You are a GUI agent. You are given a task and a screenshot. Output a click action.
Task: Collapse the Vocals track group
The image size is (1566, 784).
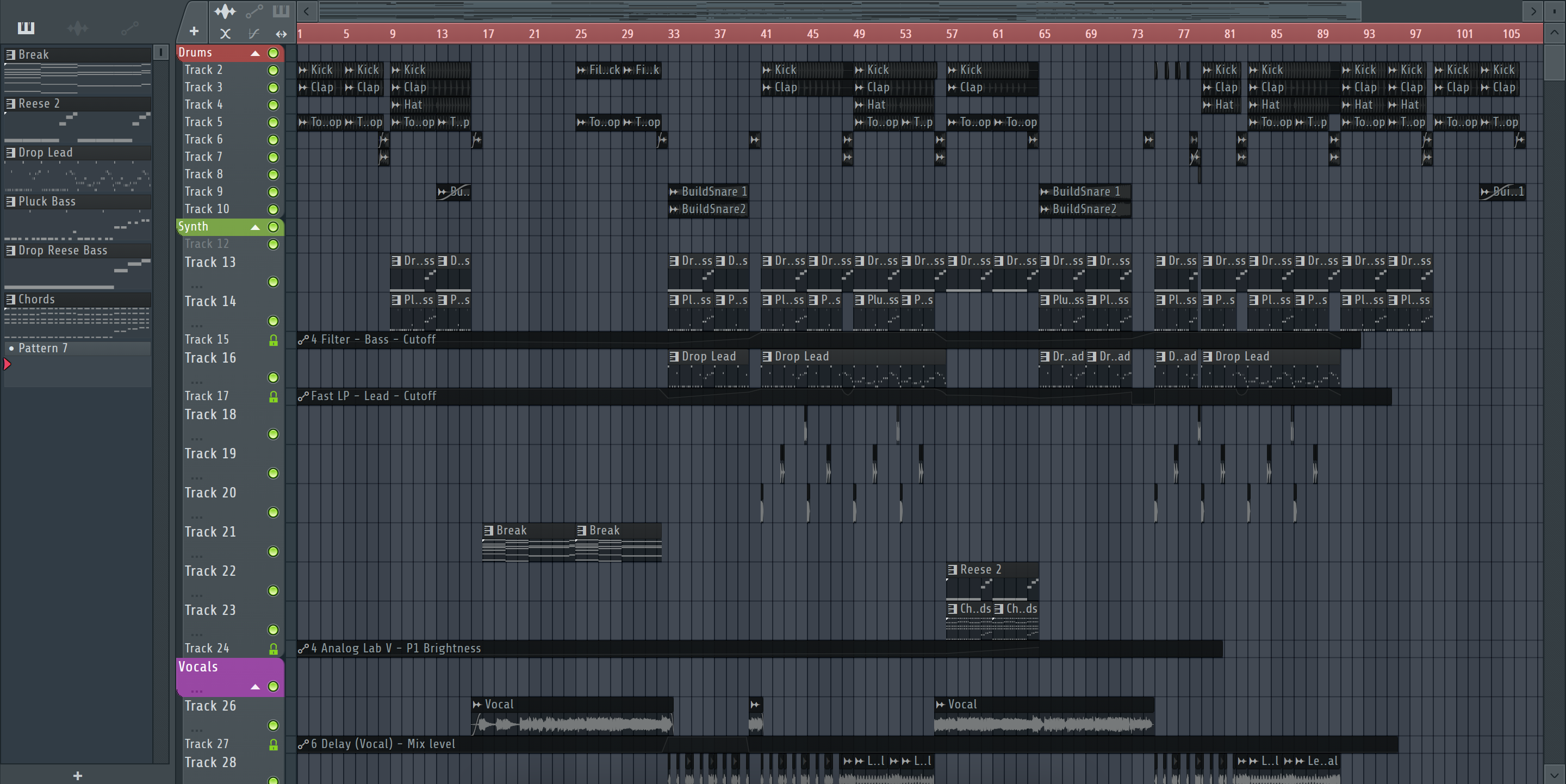[256, 687]
